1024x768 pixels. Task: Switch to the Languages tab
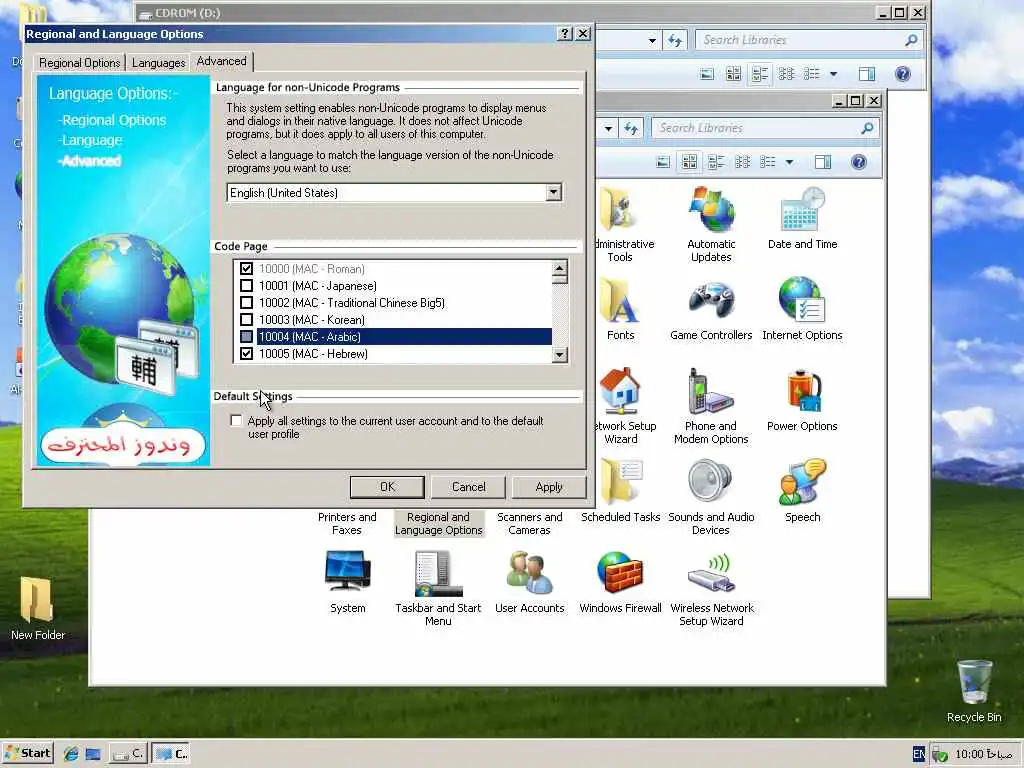tap(159, 63)
